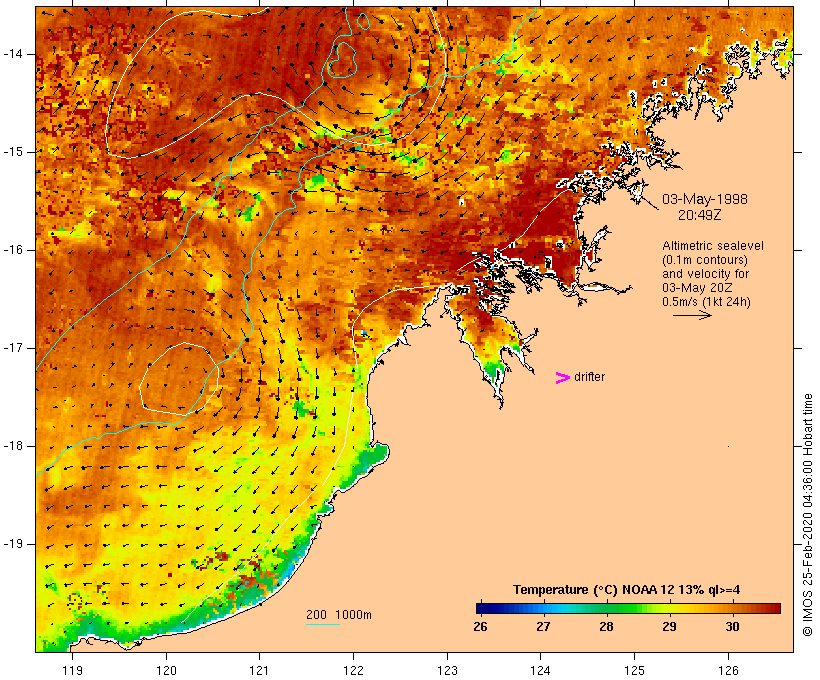This screenshot has width=820, height=680.
Task: Click the magenta drifter legend marker
Action: [562, 378]
